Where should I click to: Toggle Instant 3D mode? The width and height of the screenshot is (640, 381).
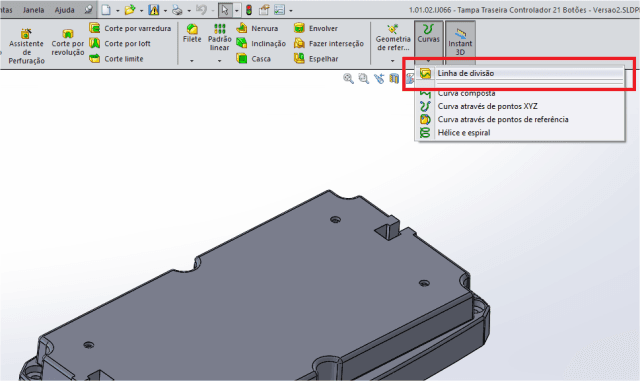point(460,42)
